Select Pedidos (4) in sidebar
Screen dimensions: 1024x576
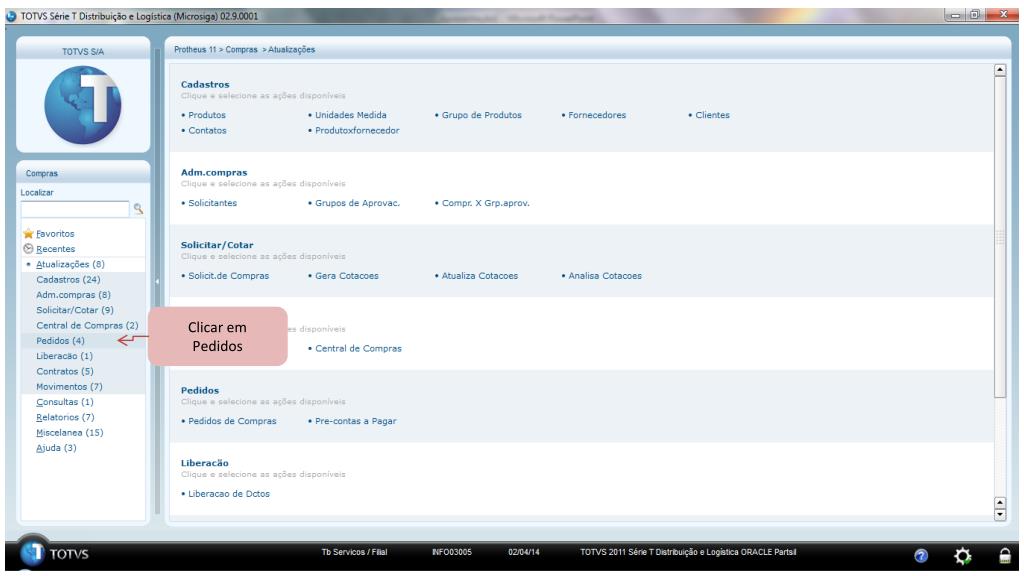pos(60,341)
